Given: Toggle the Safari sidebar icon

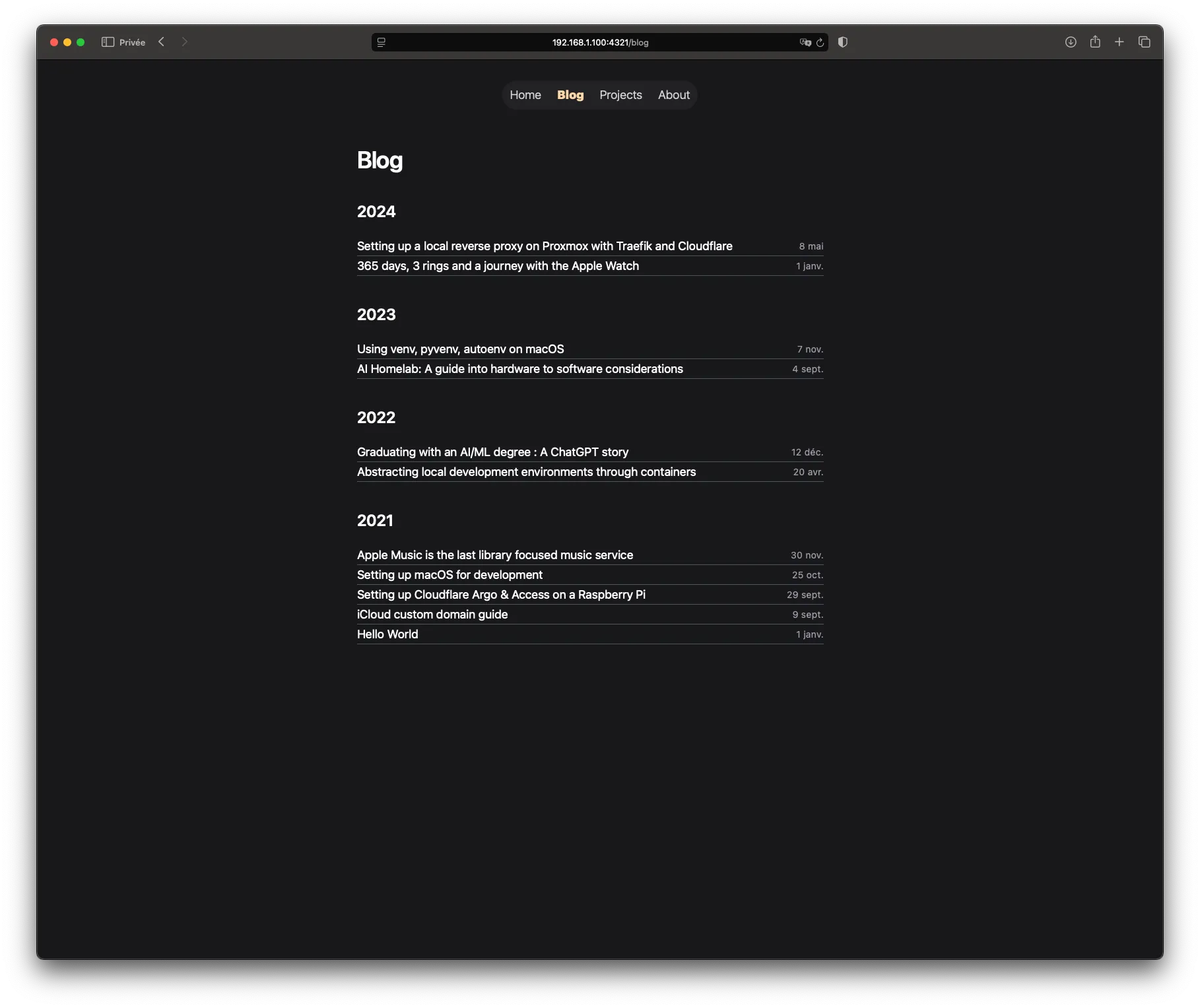Looking at the screenshot, I should point(108,42).
